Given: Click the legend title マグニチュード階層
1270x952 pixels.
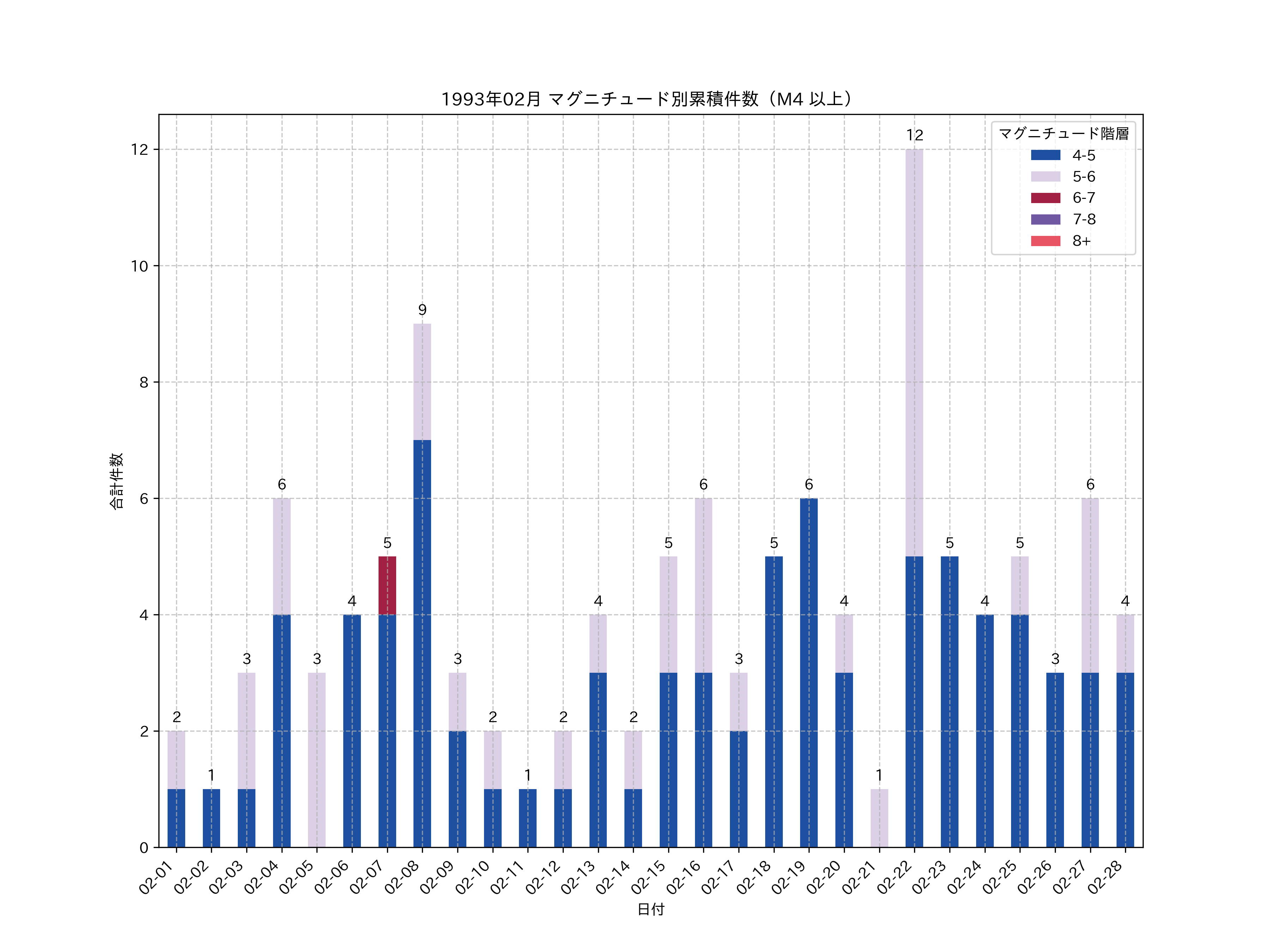Looking at the screenshot, I should (x=1063, y=134).
